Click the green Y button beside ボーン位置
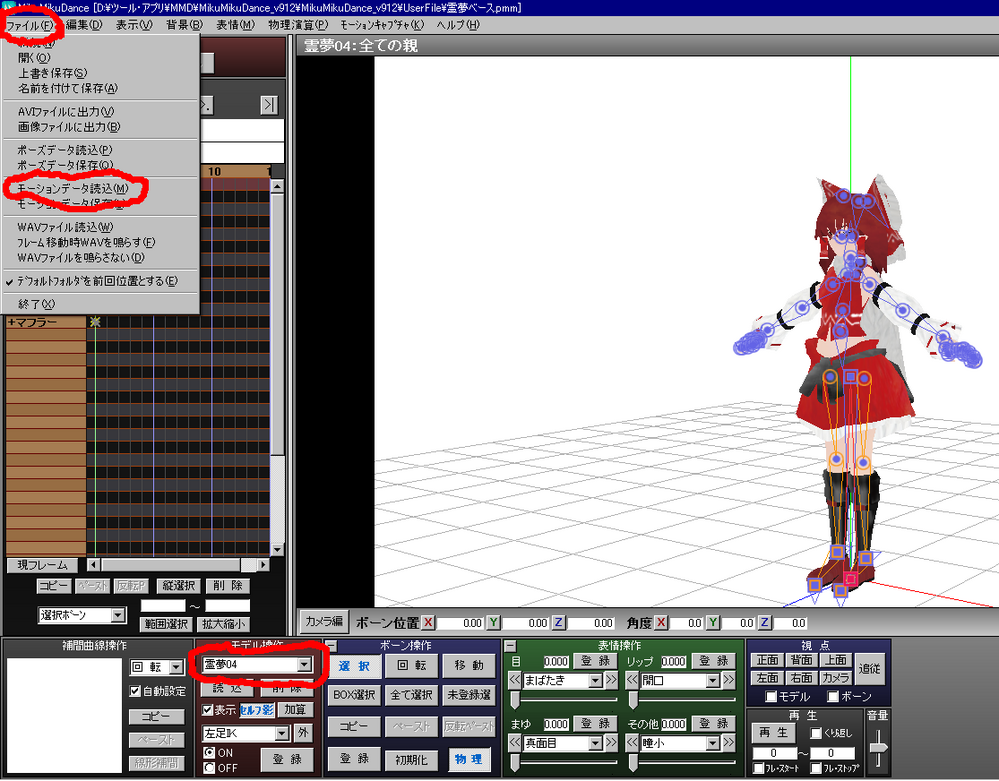The image size is (999, 781). click(x=493, y=622)
